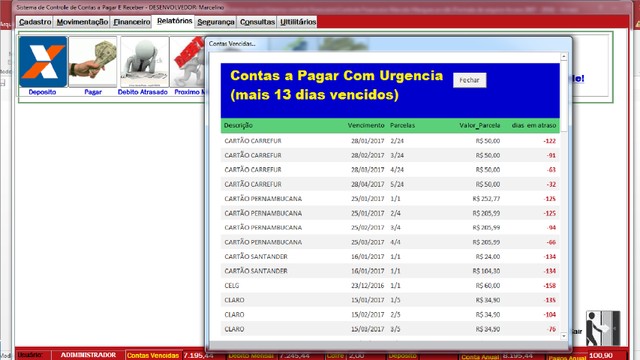Image resolution: width=640 pixels, height=360 pixels.
Task: Close the dialog with the Fechar button
Action: 469,80
